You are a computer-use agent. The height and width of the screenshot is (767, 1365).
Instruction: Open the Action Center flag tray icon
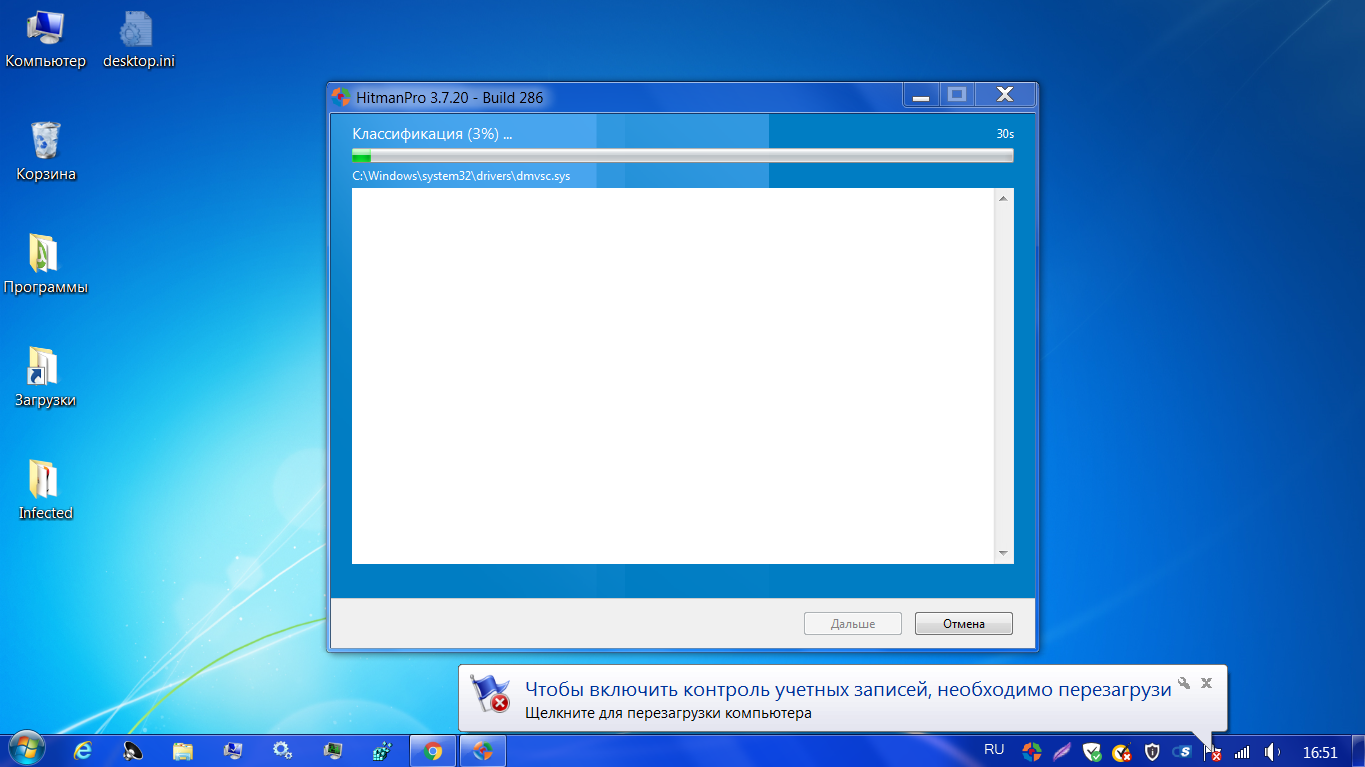tap(1212, 752)
